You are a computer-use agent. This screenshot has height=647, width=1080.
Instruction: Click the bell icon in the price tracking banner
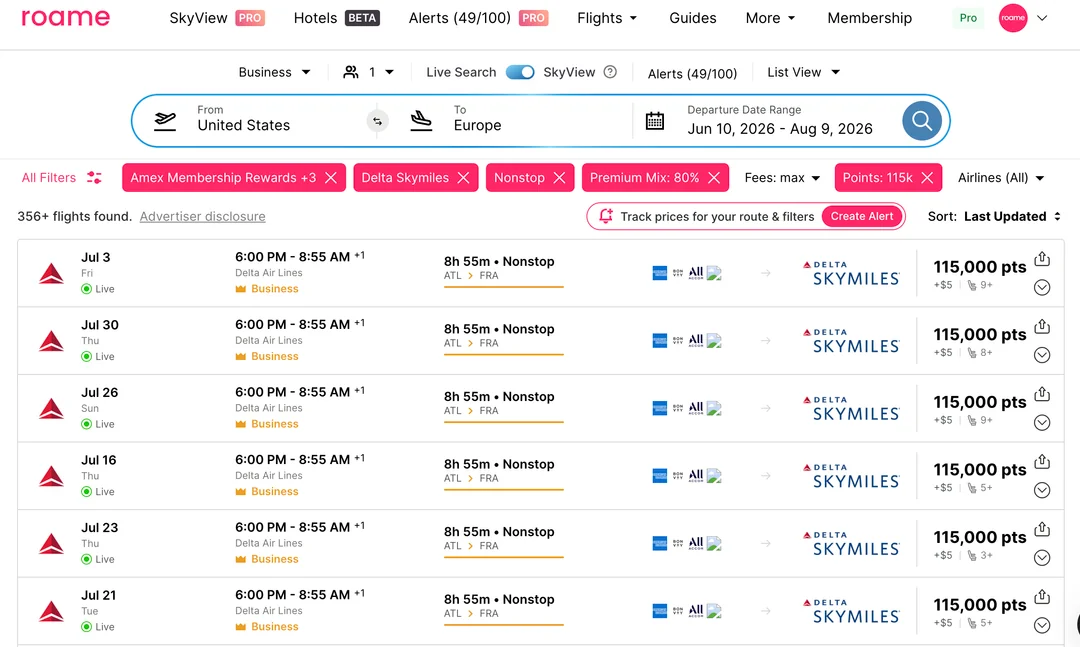(x=605, y=216)
